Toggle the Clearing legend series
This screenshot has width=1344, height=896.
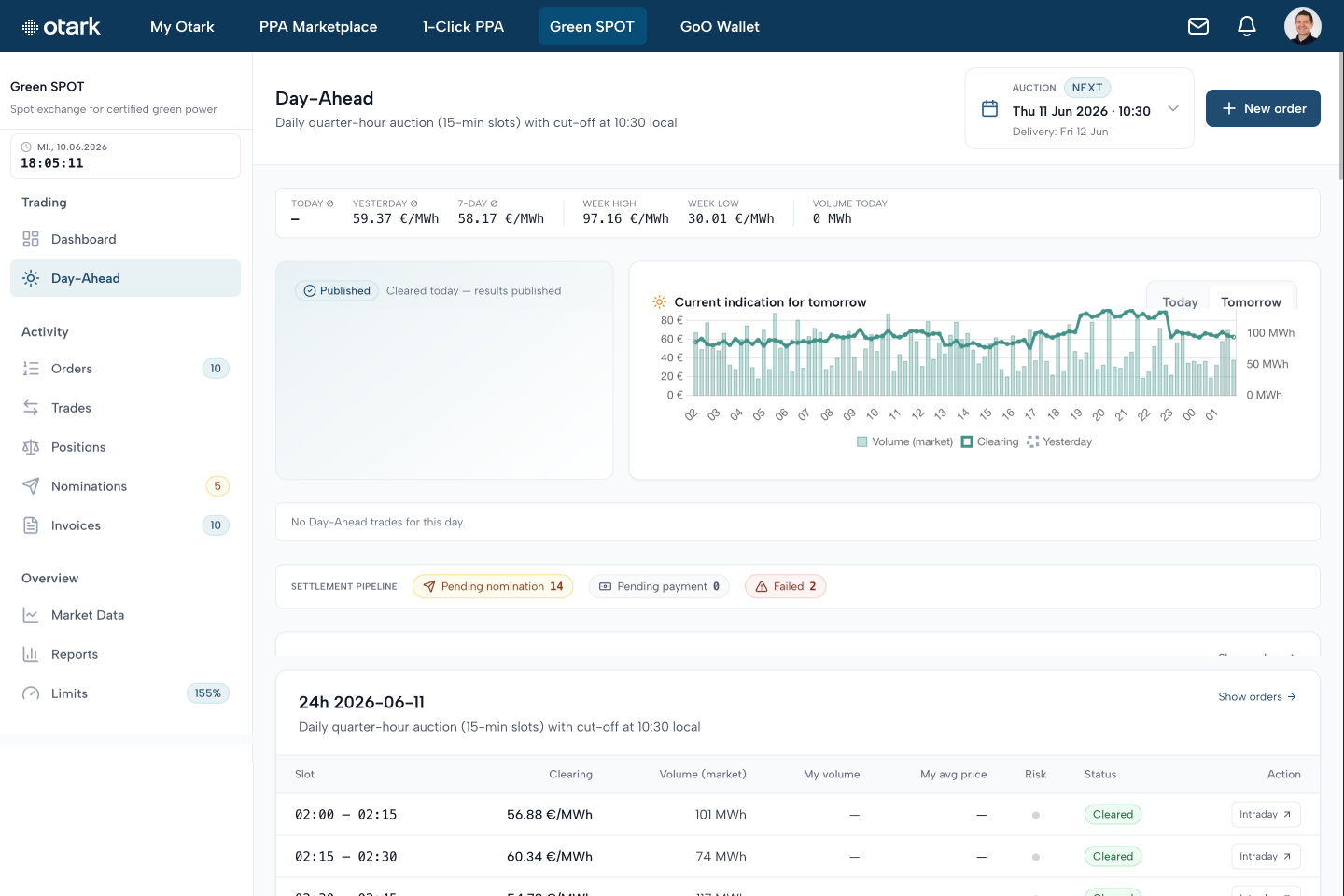tap(989, 442)
